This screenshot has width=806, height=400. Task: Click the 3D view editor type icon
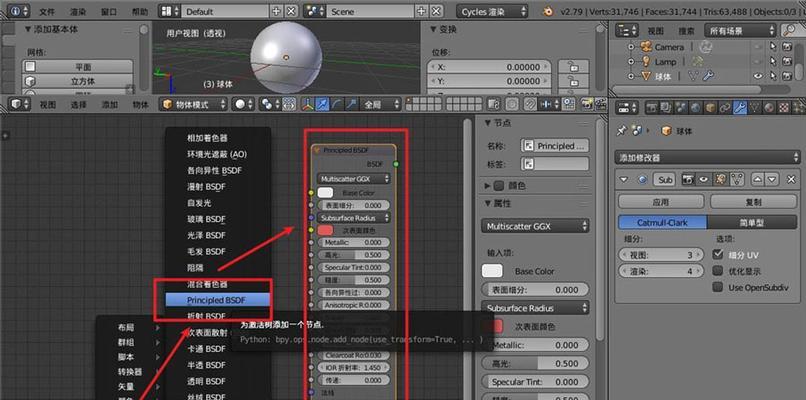20,104
